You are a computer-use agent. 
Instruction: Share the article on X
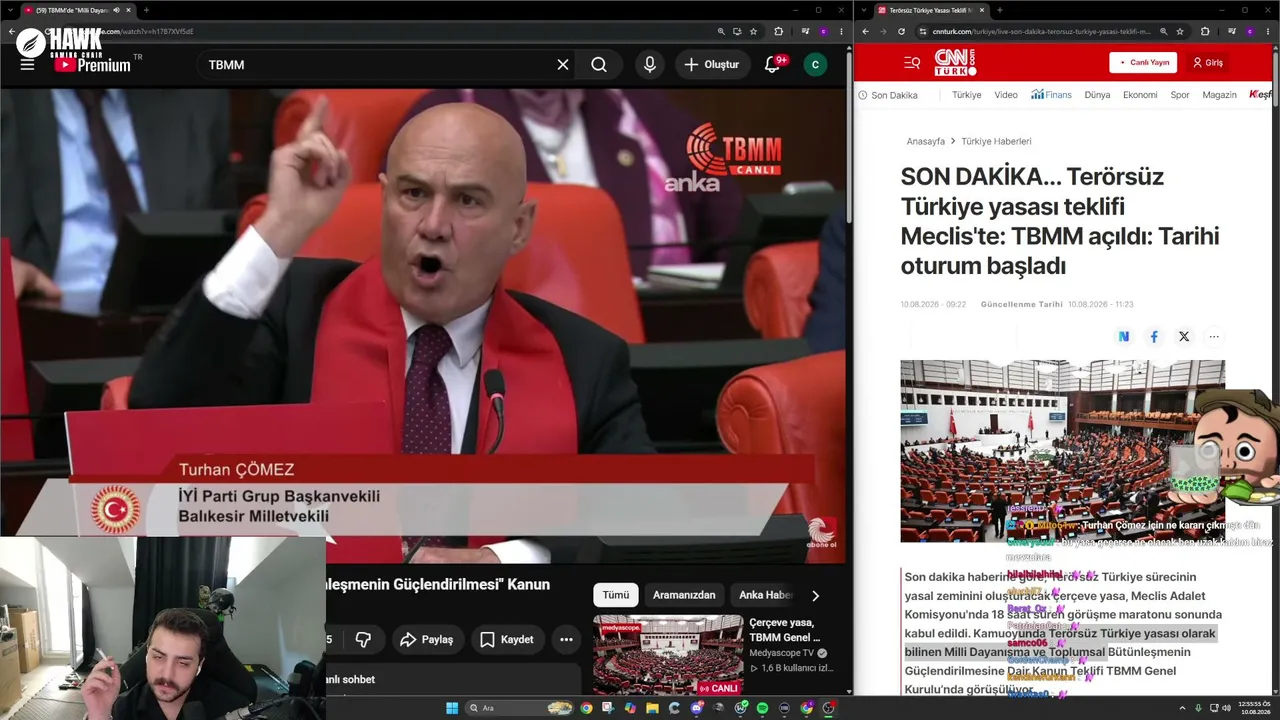pos(1184,337)
